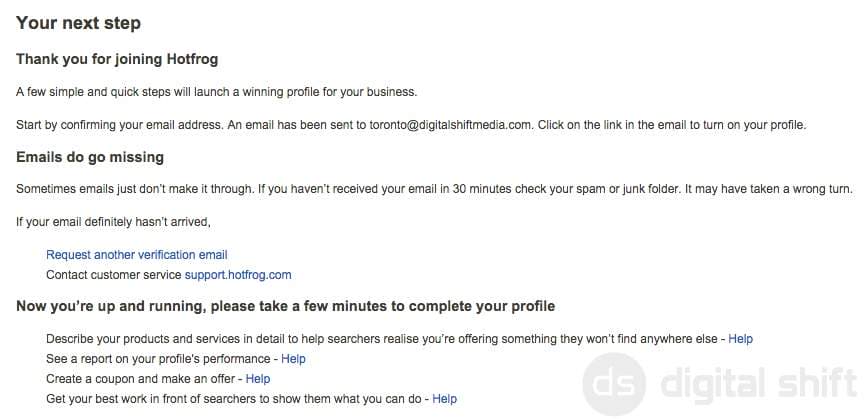Open Help link beside Create a coupon
The width and height of the screenshot is (865, 419).
pos(258,379)
